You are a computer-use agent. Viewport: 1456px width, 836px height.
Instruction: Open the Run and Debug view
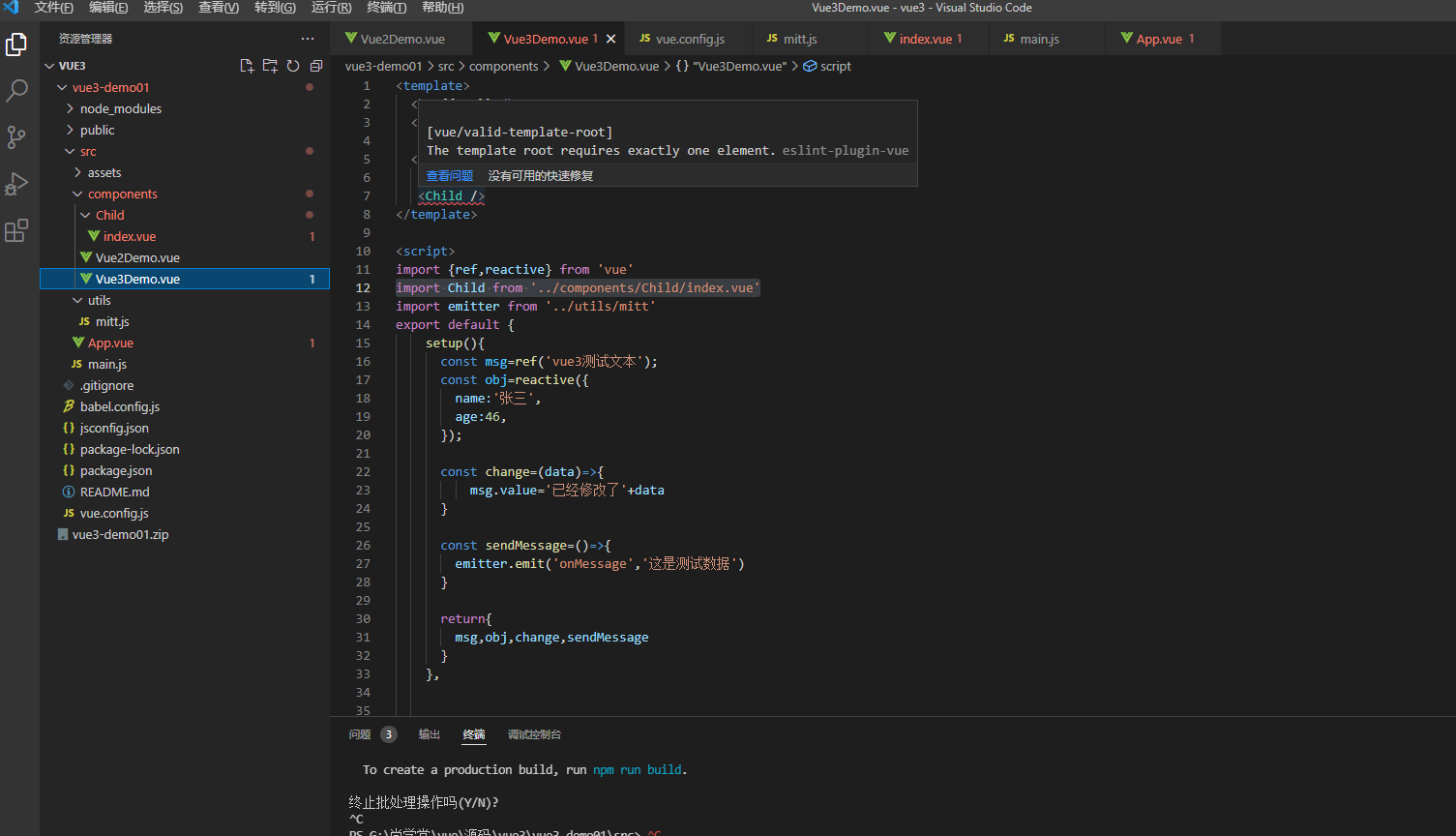pyautogui.click(x=16, y=184)
